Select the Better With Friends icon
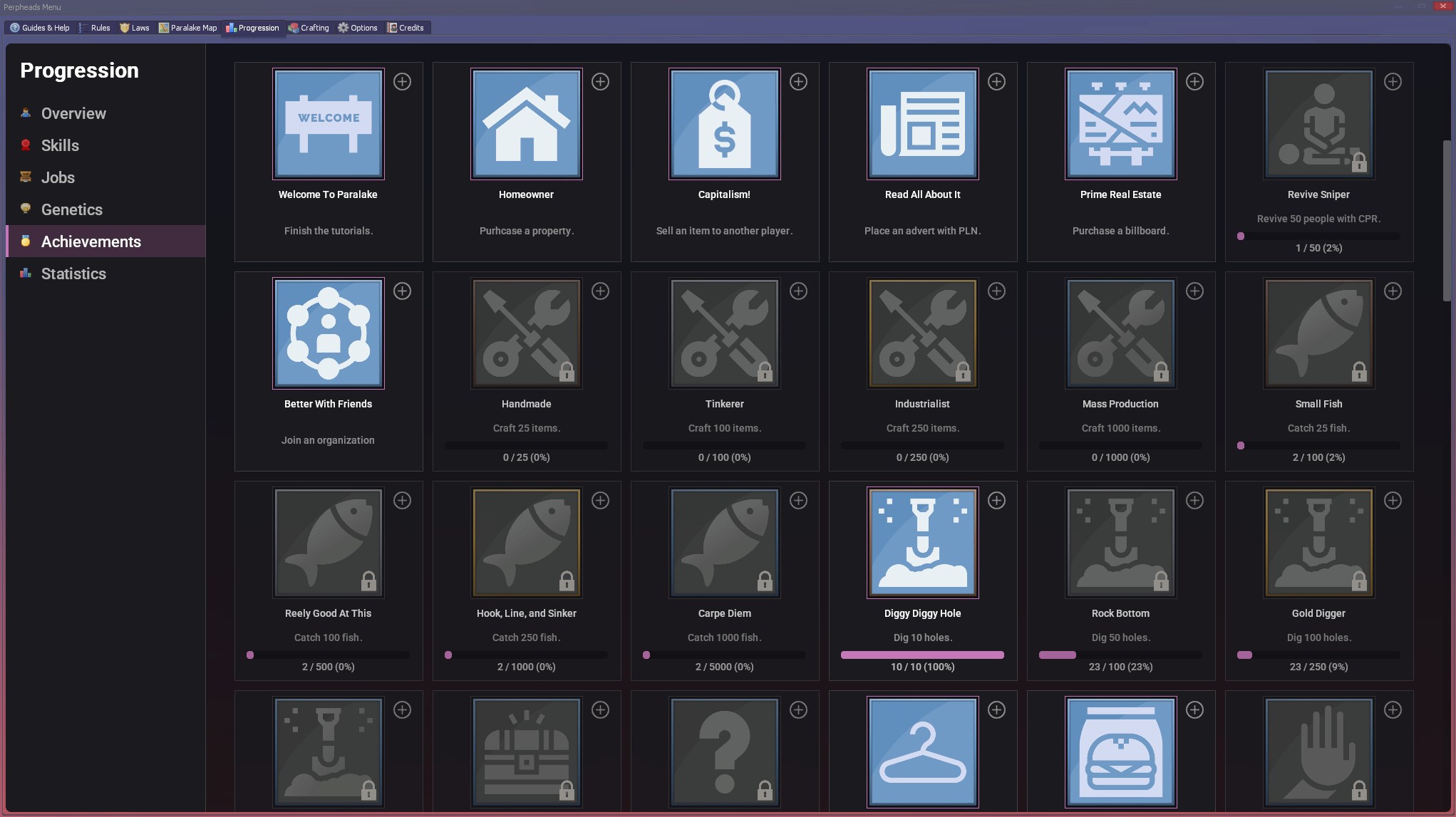1456x817 pixels. tap(329, 333)
